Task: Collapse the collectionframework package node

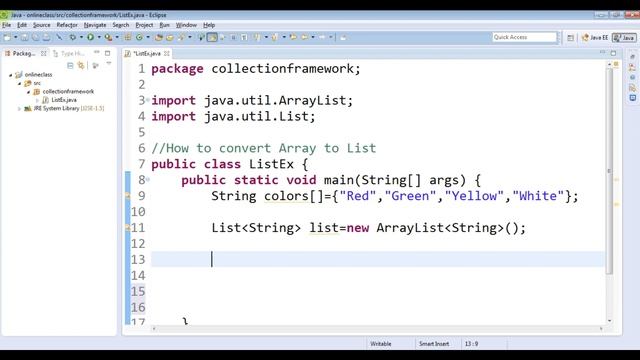Action: [28, 92]
